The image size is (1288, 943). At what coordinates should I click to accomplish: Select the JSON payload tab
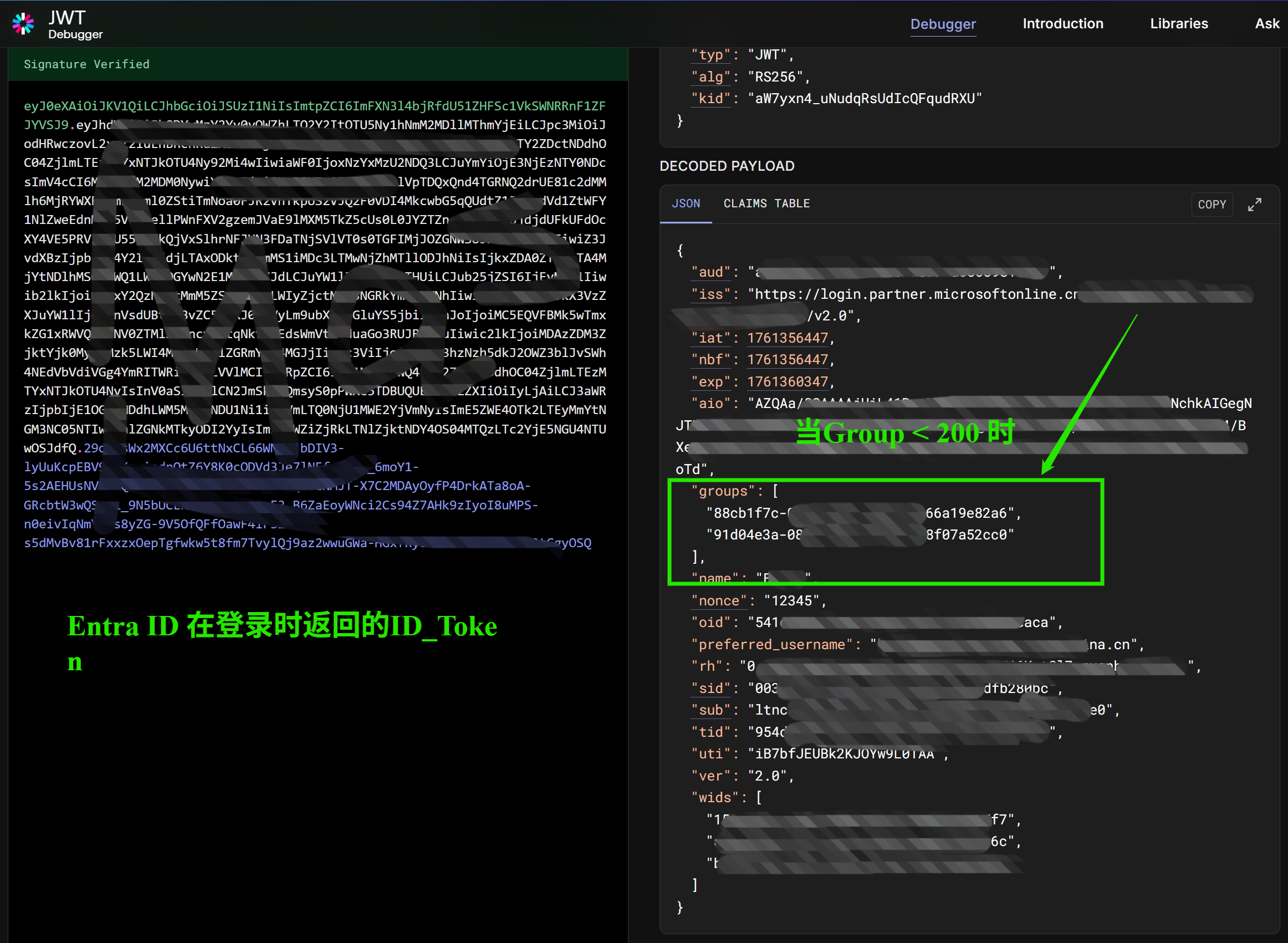685,204
